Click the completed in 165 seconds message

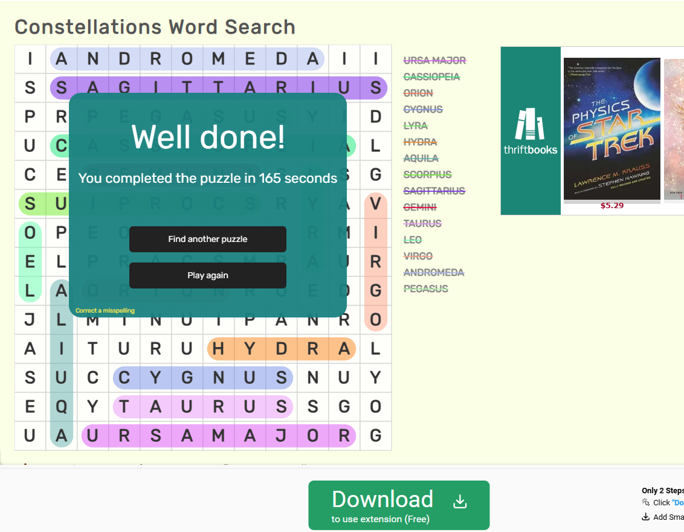point(208,178)
